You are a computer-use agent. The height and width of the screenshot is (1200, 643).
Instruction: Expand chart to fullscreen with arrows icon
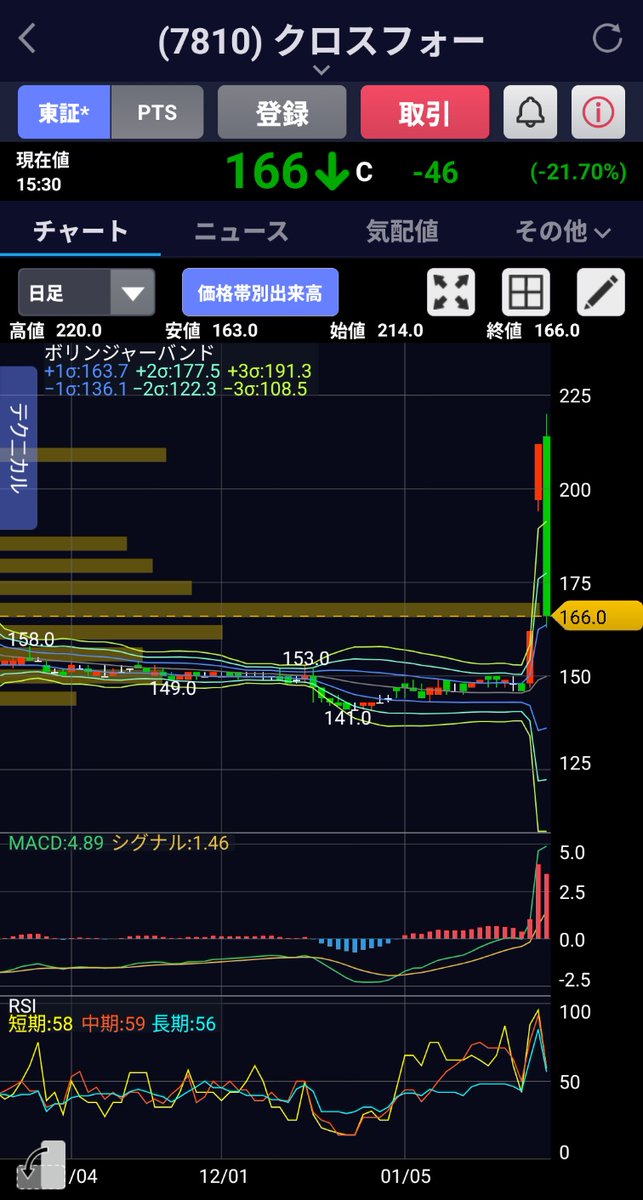pyautogui.click(x=452, y=293)
